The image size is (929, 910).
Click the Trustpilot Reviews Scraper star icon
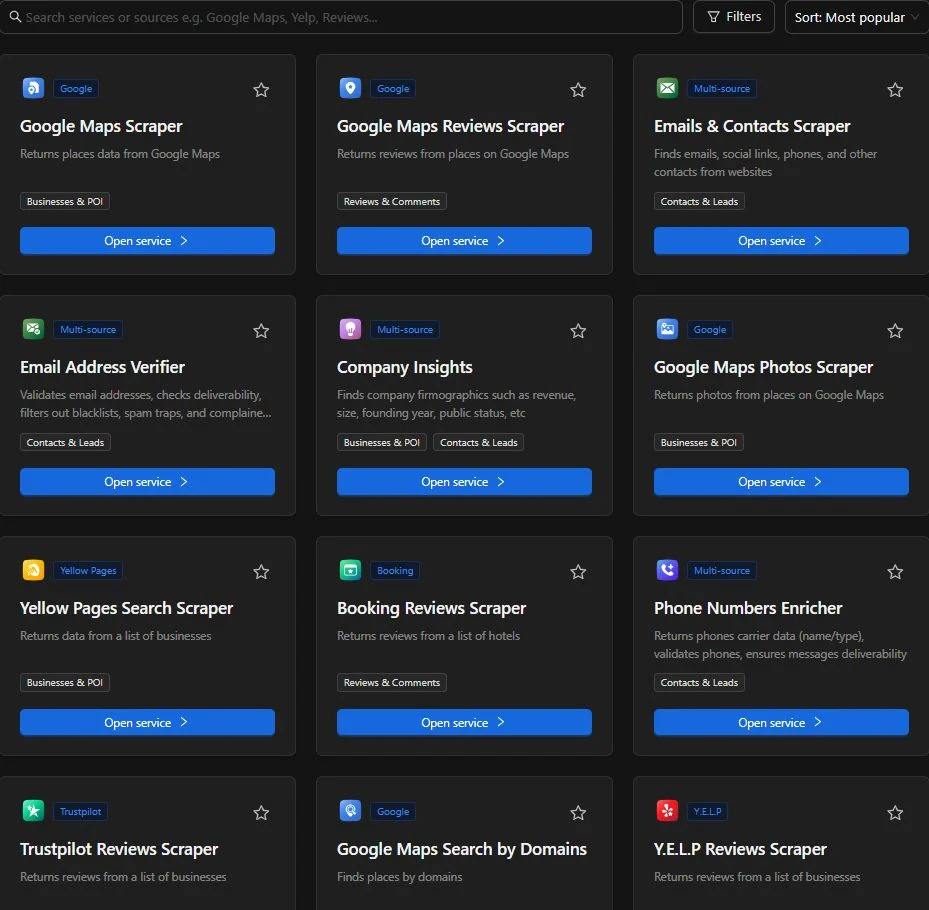[33, 810]
